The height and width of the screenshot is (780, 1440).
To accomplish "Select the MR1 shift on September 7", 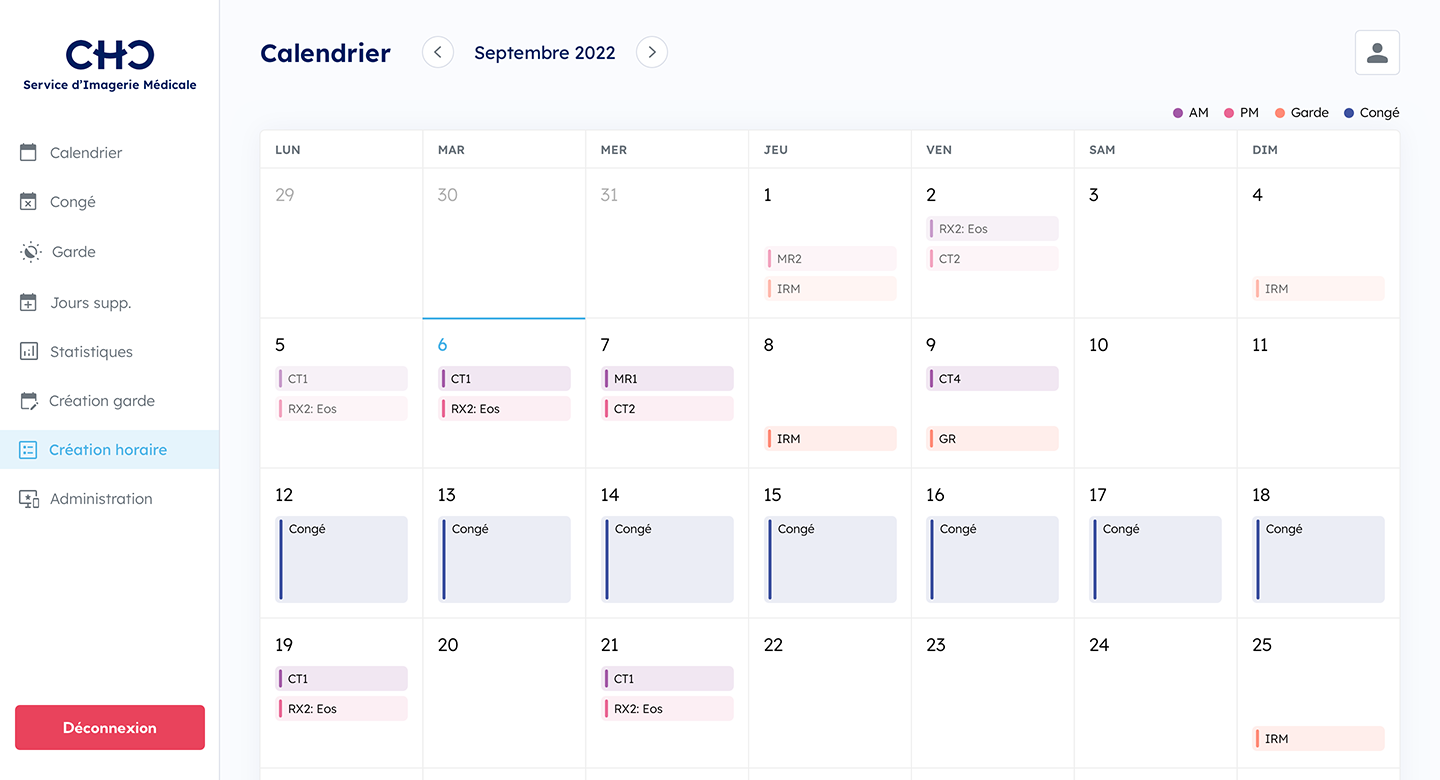I will pos(667,379).
